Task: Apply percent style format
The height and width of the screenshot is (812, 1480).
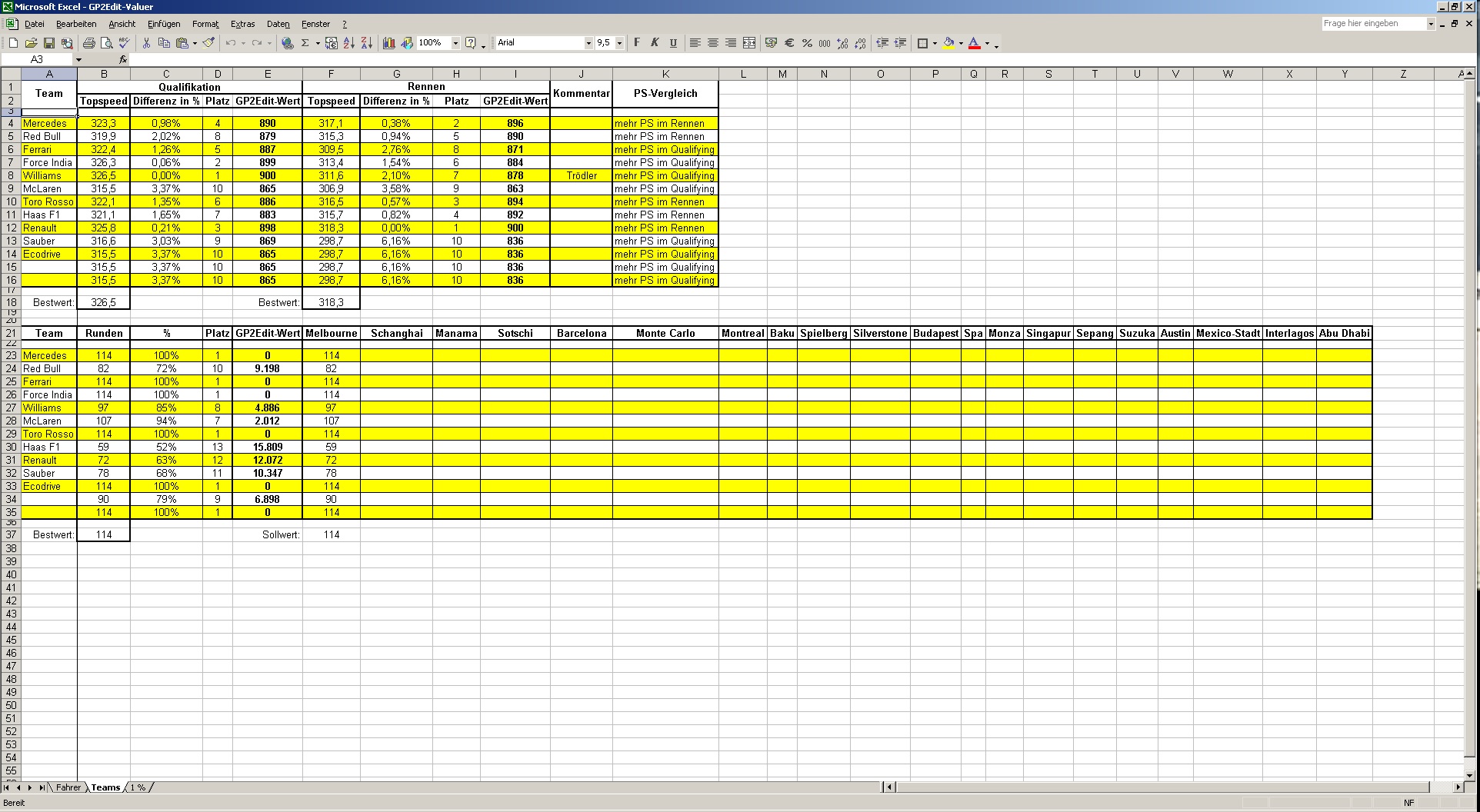Action: (807, 43)
